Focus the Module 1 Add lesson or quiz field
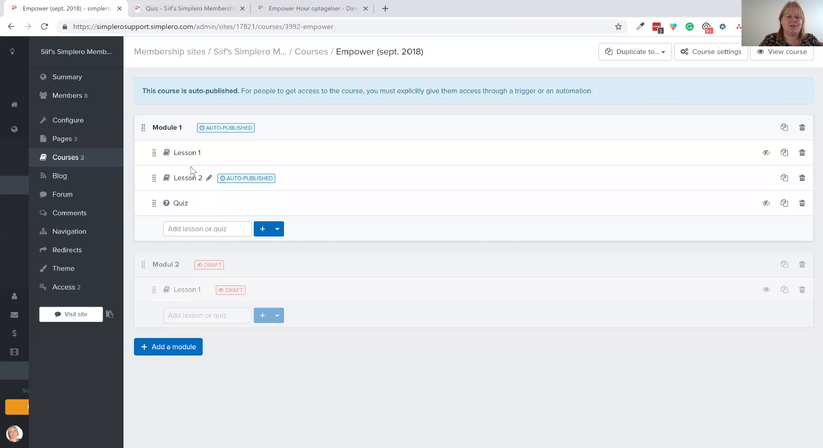The height and width of the screenshot is (448, 823). coord(207,229)
